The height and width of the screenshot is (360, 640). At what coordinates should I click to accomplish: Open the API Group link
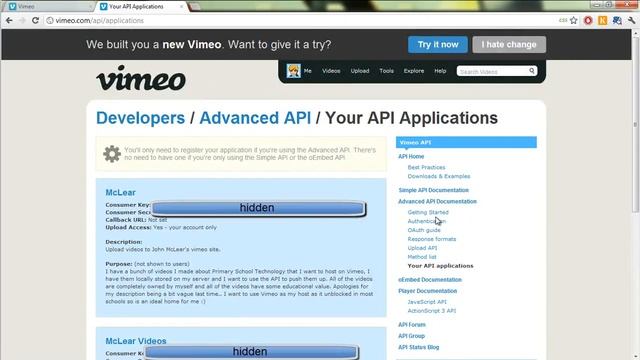coord(411,336)
